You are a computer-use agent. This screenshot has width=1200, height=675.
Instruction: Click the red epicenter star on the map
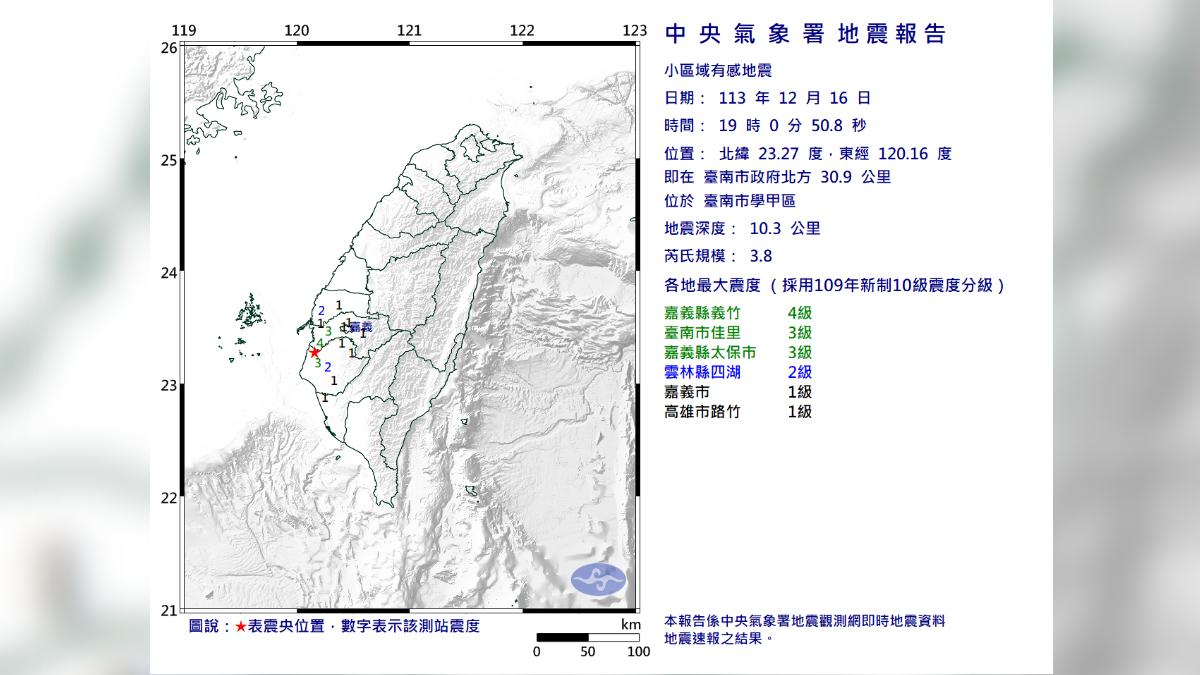(x=314, y=352)
